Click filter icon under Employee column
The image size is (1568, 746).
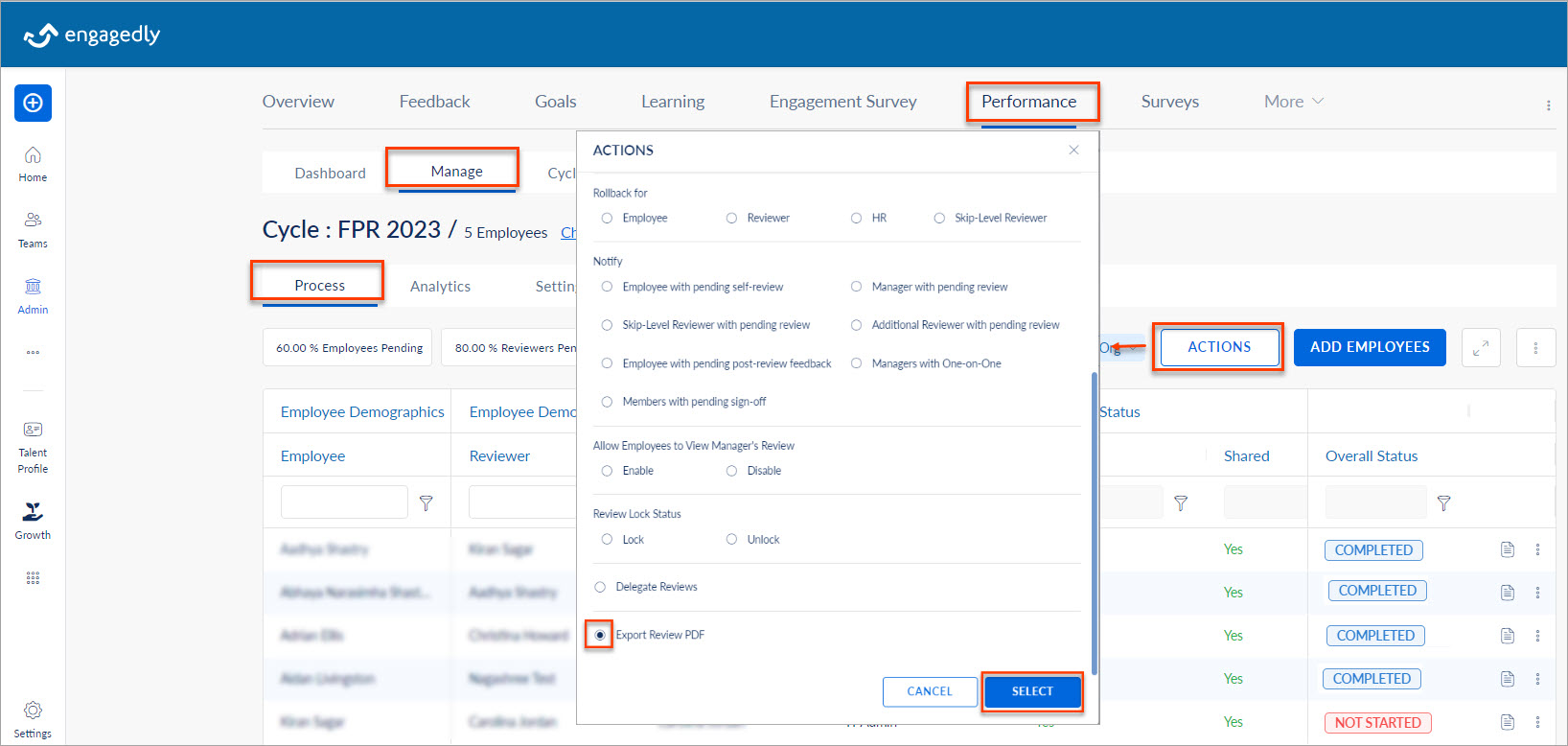(427, 502)
